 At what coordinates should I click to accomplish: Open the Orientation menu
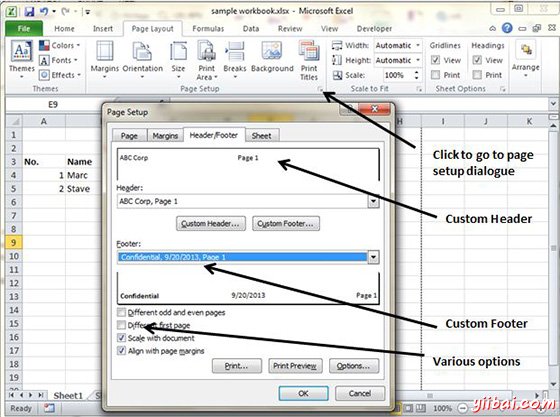[142, 60]
